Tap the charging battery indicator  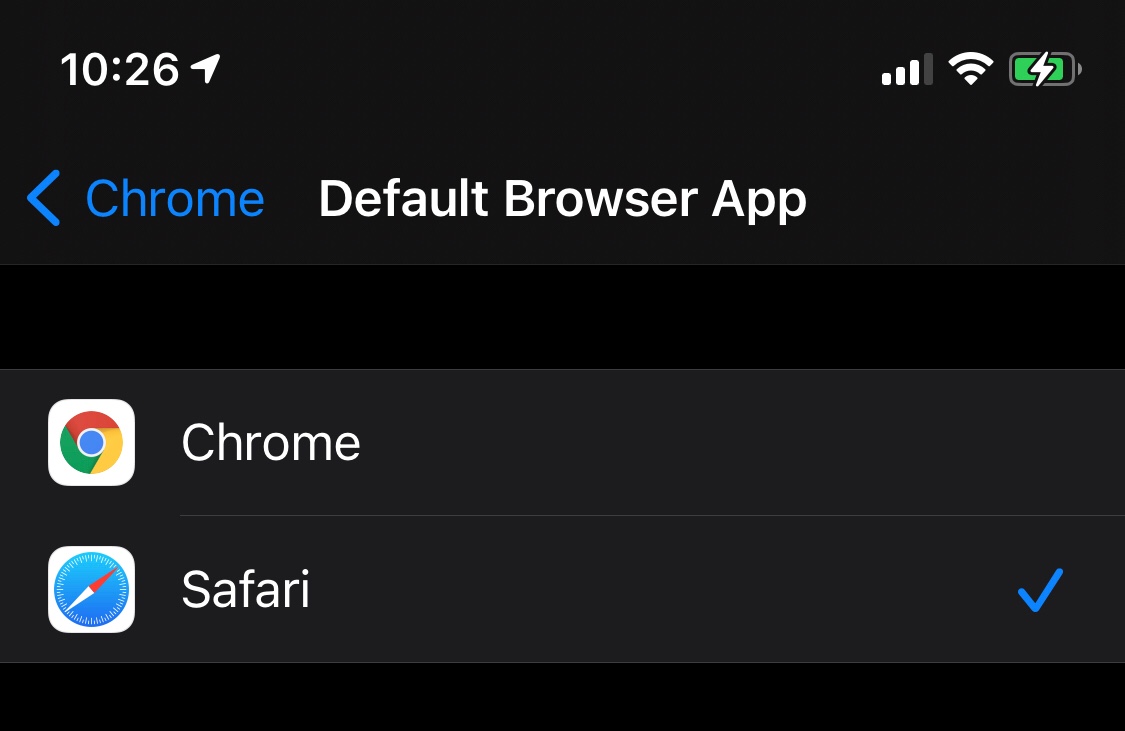1045,70
